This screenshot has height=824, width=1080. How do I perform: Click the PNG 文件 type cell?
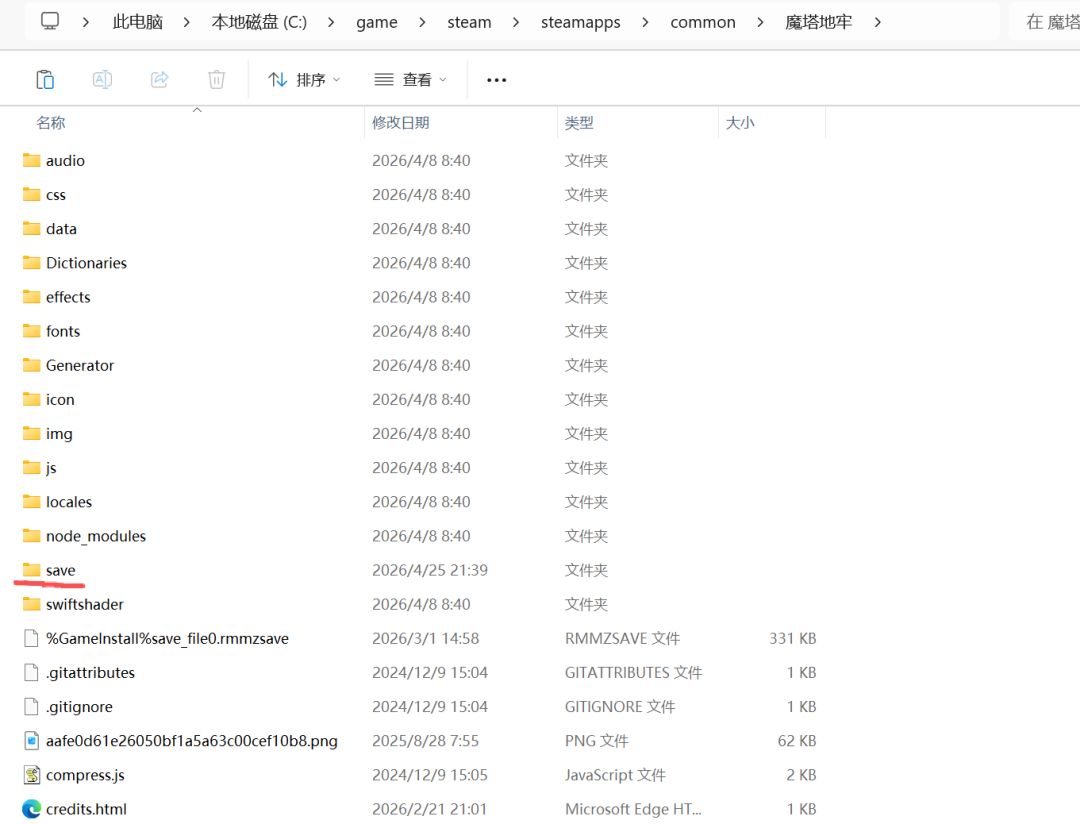coord(596,741)
